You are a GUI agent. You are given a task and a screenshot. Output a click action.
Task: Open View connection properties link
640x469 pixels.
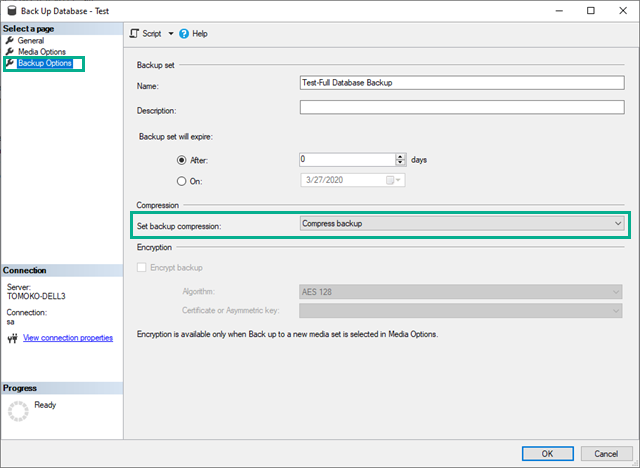(x=68, y=338)
